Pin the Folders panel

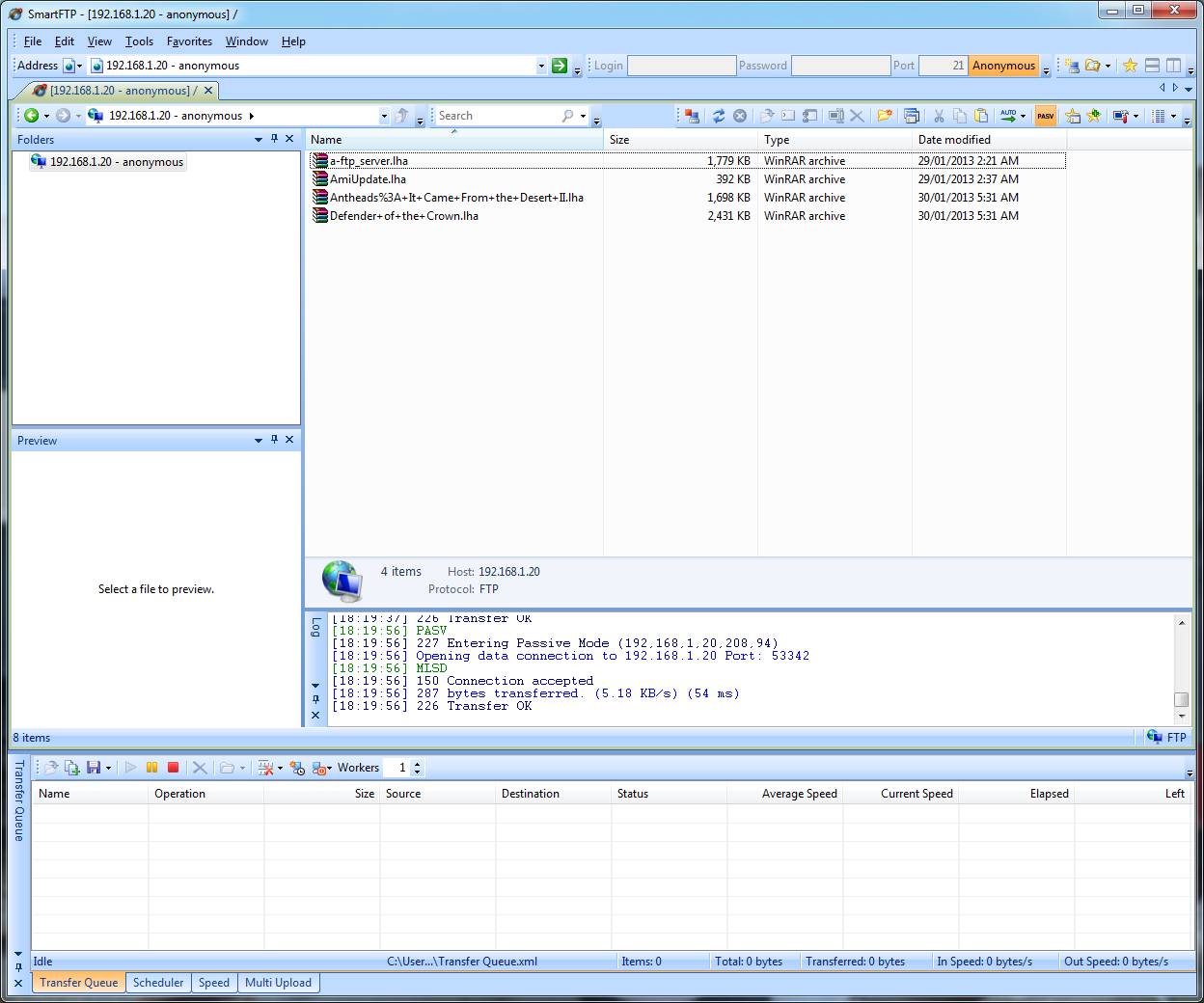point(274,139)
